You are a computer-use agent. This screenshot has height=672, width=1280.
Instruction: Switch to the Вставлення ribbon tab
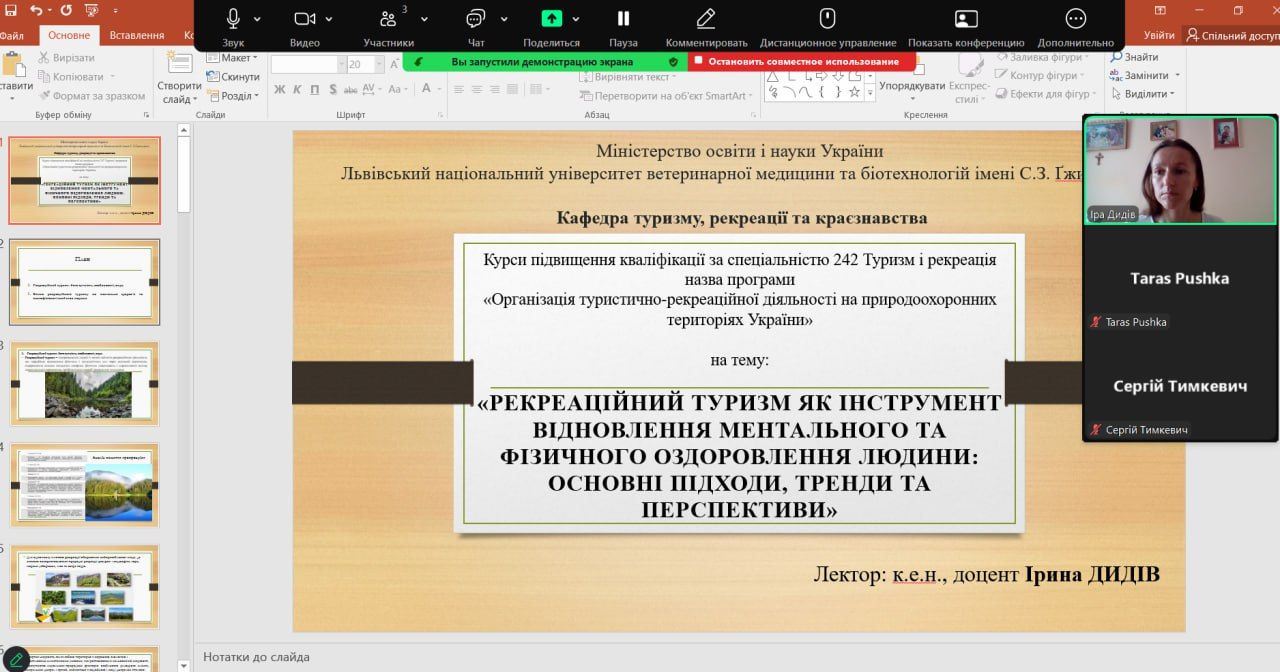tap(137, 35)
